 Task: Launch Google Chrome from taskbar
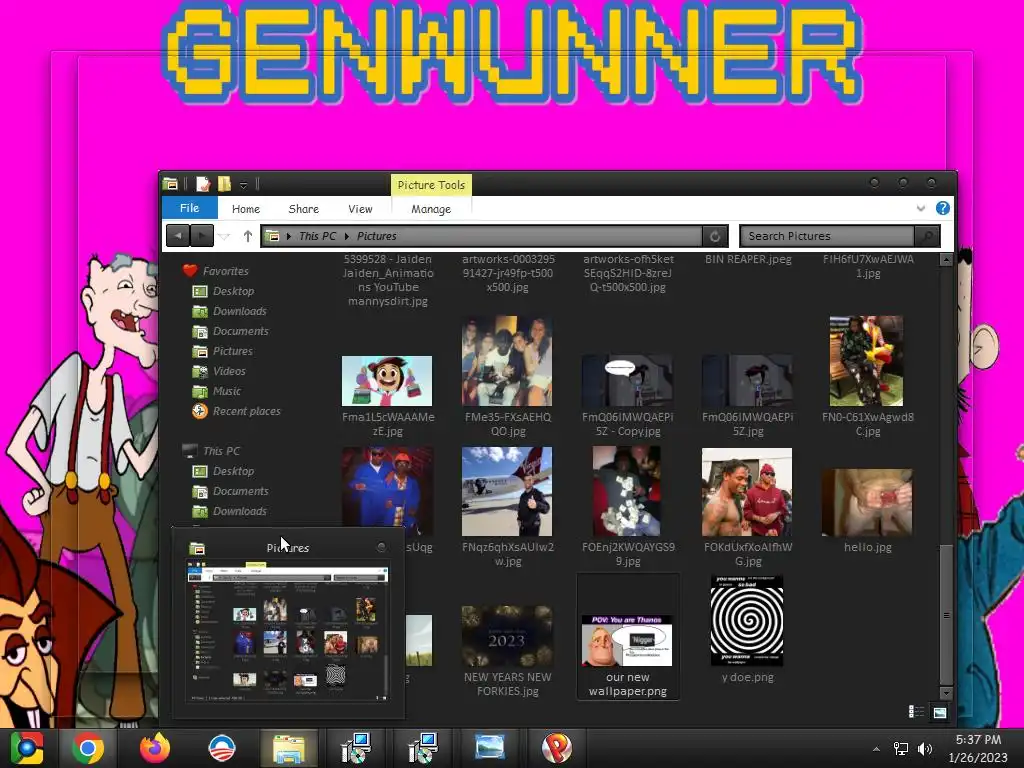point(88,748)
